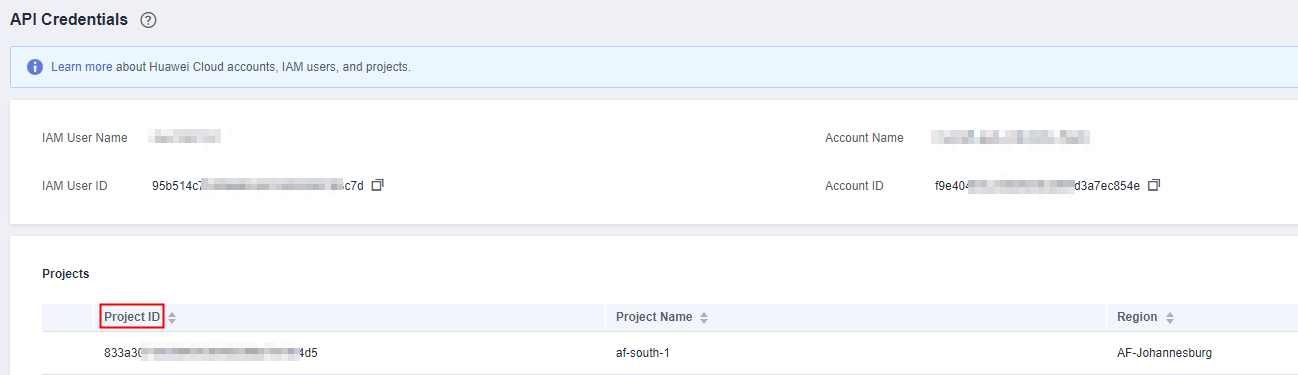The image size is (1298, 375).
Task: Click the Project Name column header
Action: coord(654,317)
